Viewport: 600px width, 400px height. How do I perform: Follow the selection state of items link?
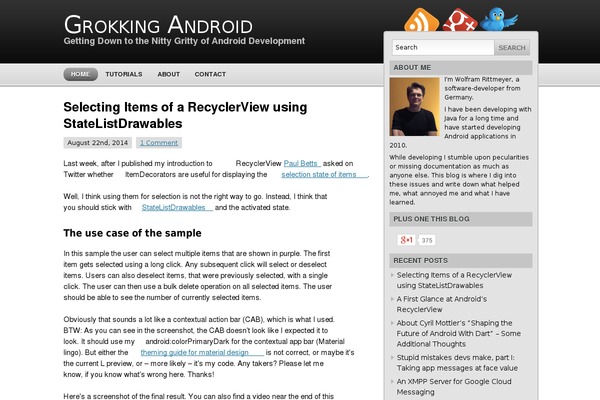tap(324, 175)
